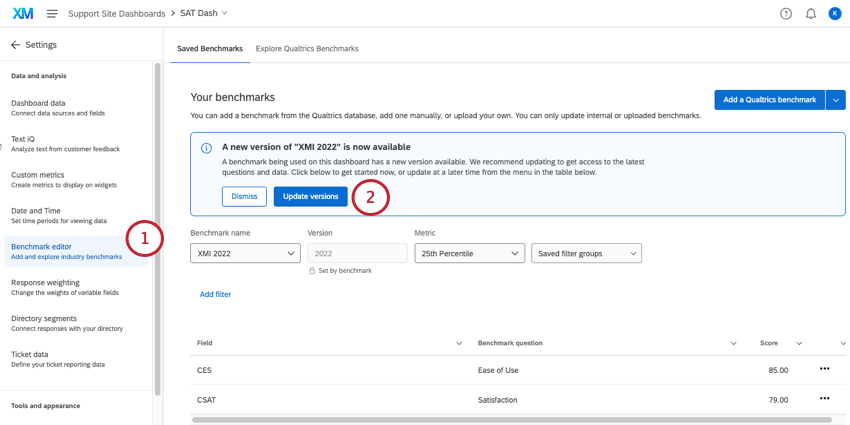Select the Saved Benchmarks tab

[x=210, y=48]
